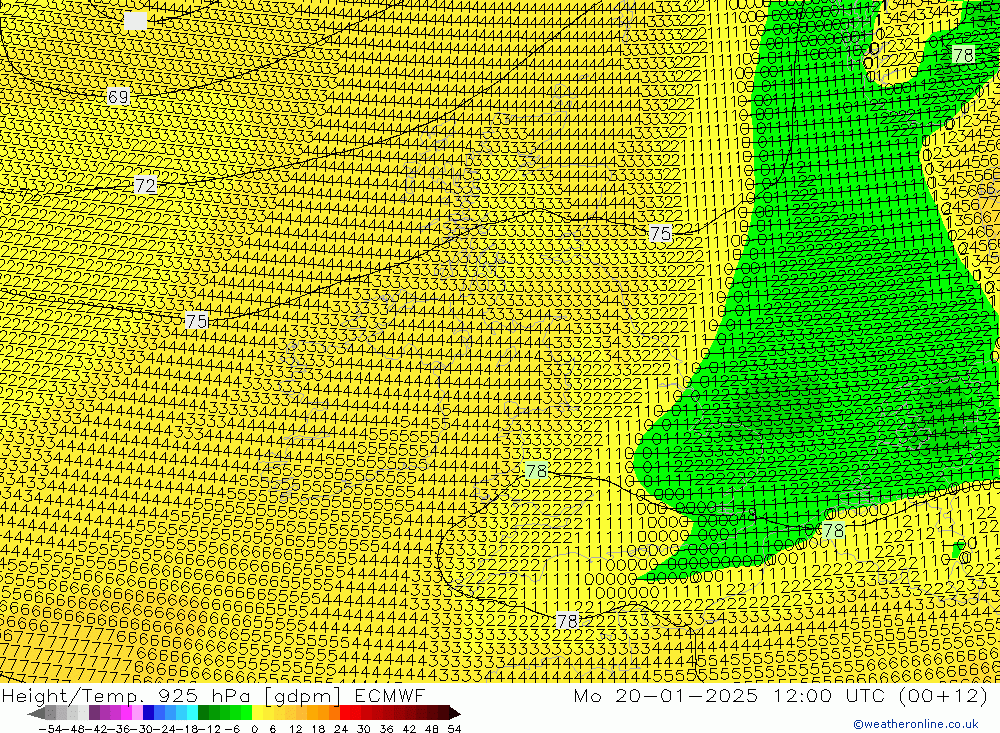The height and width of the screenshot is (733, 1000).
Task: Click the 'Height/Temp. 925 hPa [gdpm] ECMWF' title
Action: tap(213, 695)
